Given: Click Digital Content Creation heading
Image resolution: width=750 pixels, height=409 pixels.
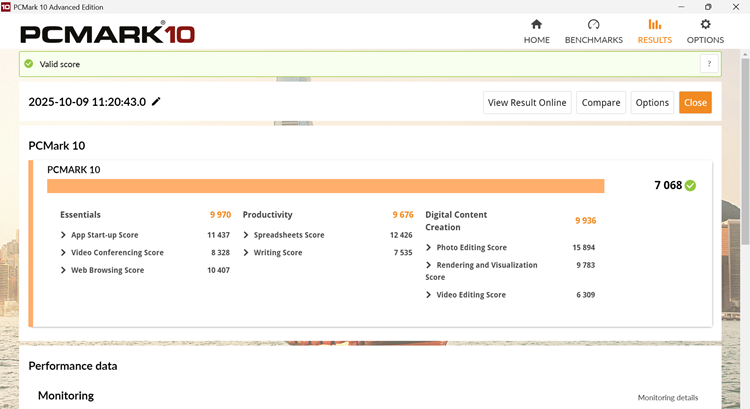Looking at the screenshot, I should coord(456,221).
